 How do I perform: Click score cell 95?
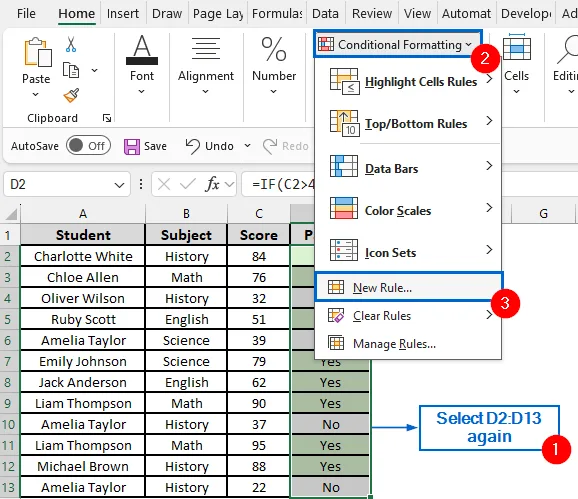[259, 445]
